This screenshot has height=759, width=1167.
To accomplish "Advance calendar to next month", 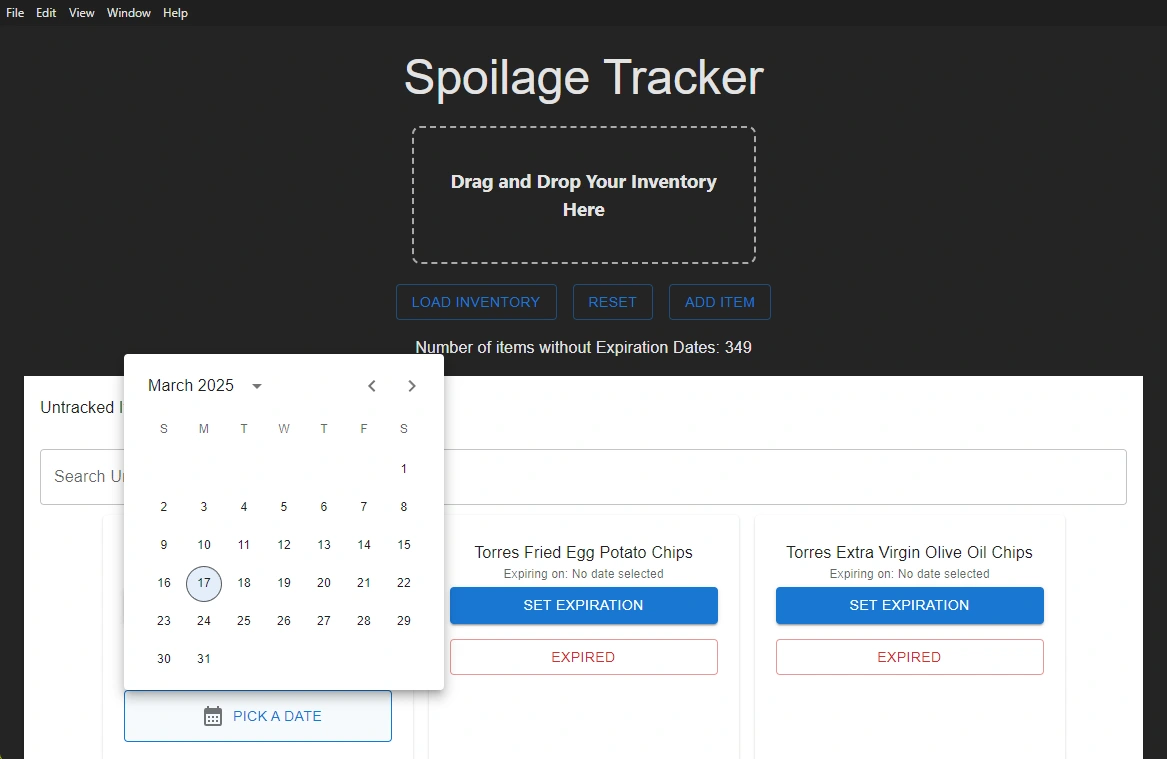I will click(412, 386).
